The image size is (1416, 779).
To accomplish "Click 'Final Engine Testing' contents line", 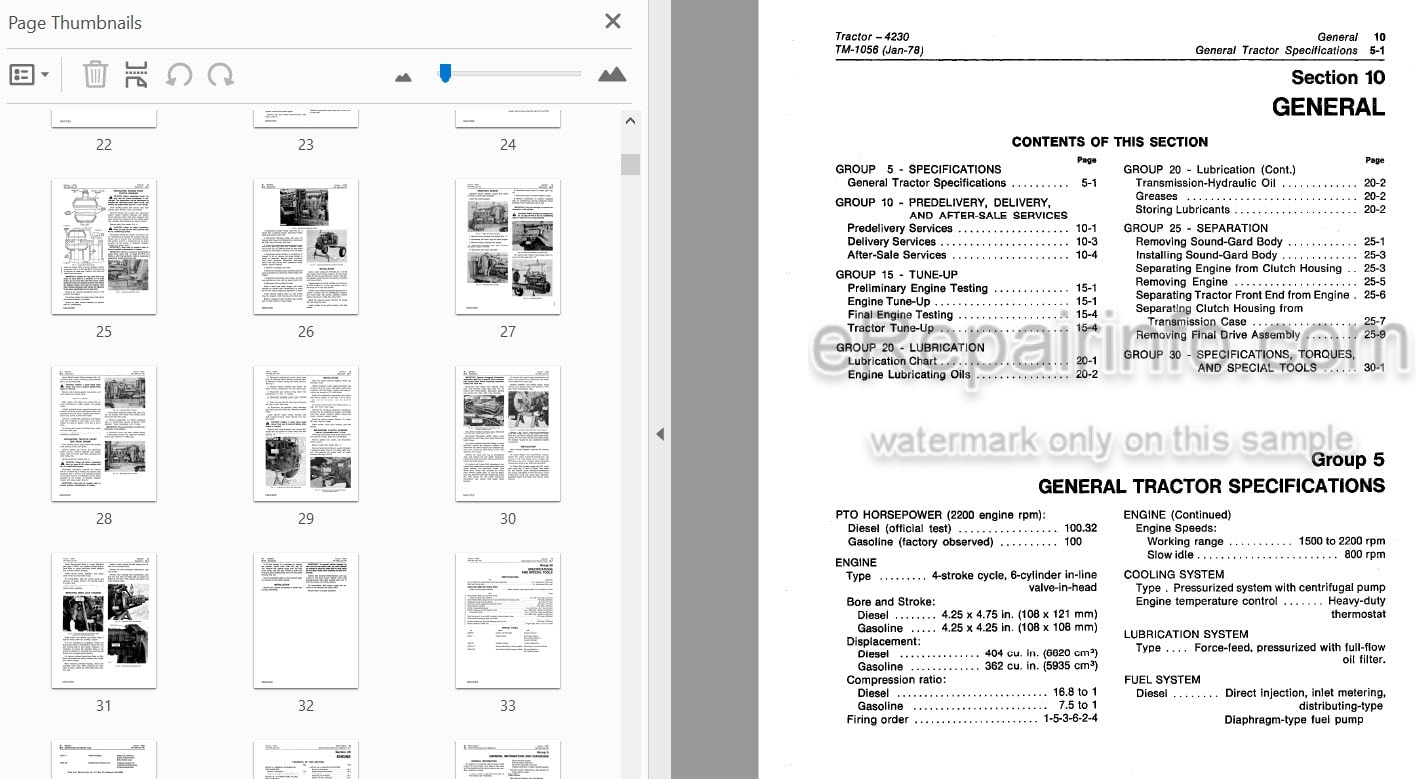I will pos(972,315).
